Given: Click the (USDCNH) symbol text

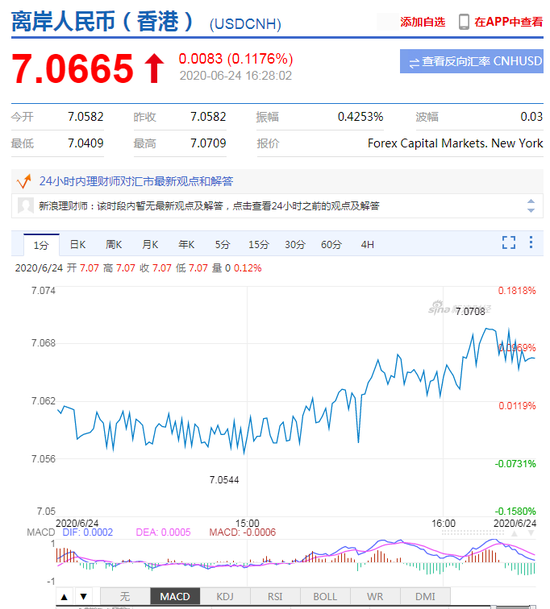Looking at the screenshot, I should (245, 24).
